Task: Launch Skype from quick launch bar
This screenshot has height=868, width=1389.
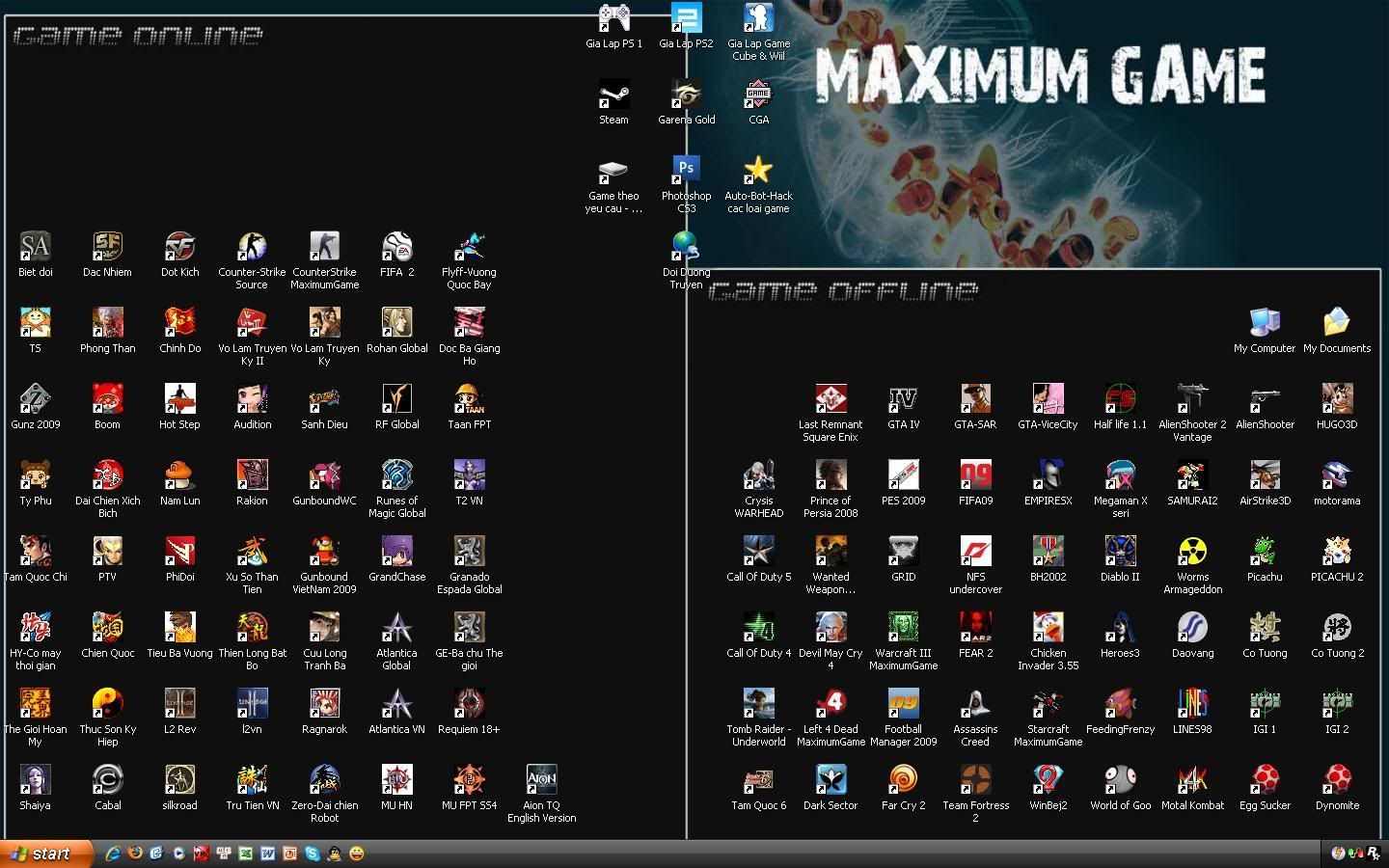Action: point(313,854)
